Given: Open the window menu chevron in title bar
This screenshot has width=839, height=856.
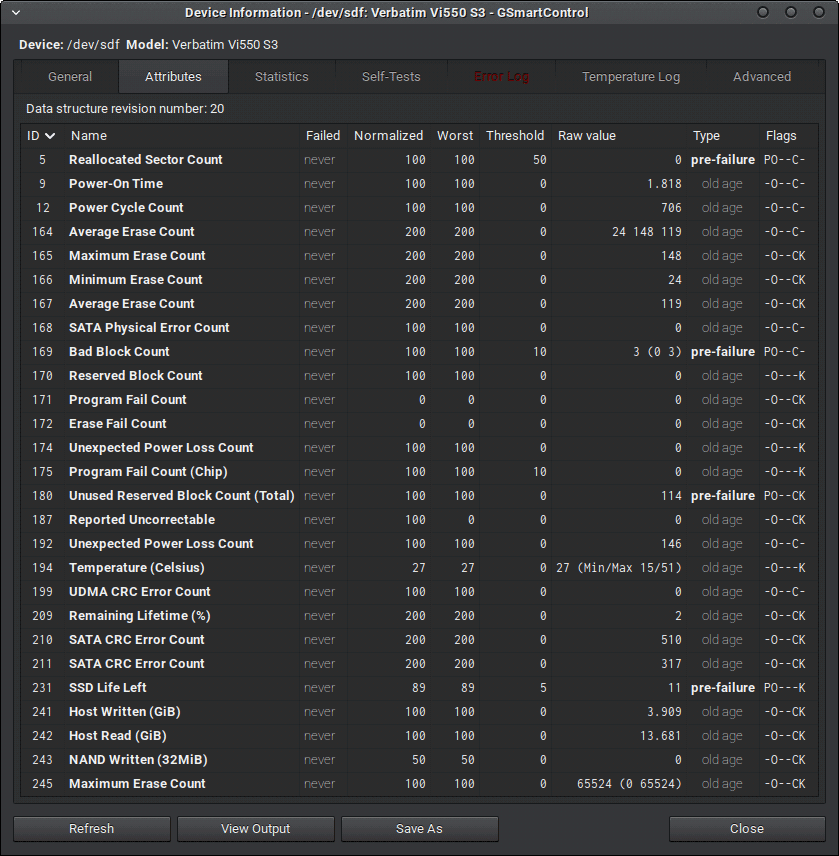Looking at the screenshot, I should (x=16, y=13).
